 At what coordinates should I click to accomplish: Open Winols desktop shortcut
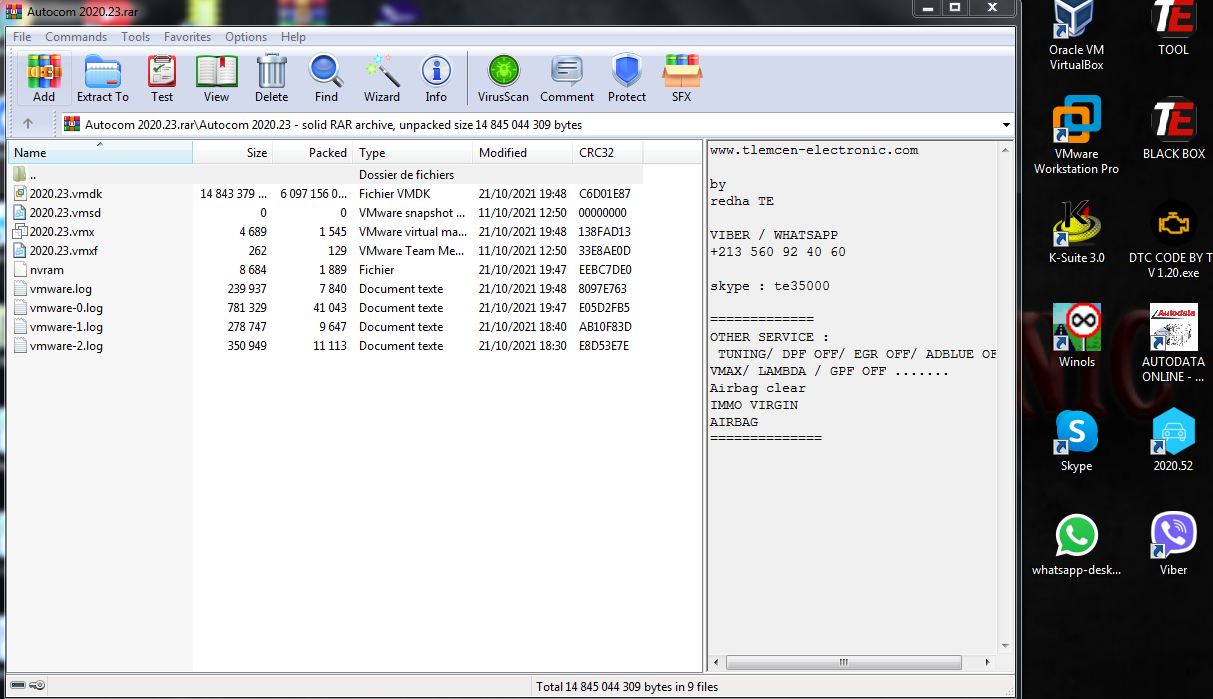(x=1076, y=336)
